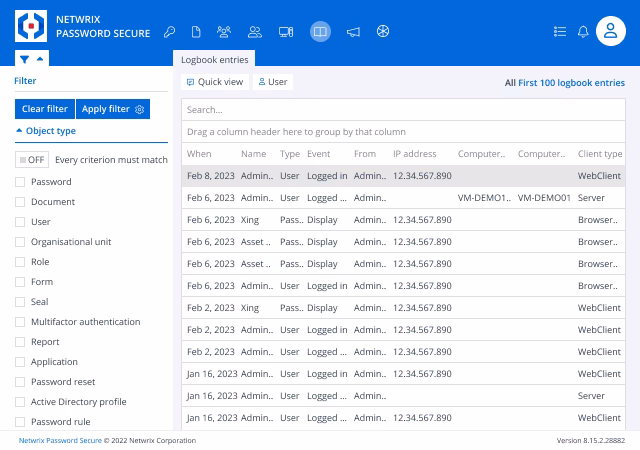Check the Password object type checkbox

pos(20,182)
